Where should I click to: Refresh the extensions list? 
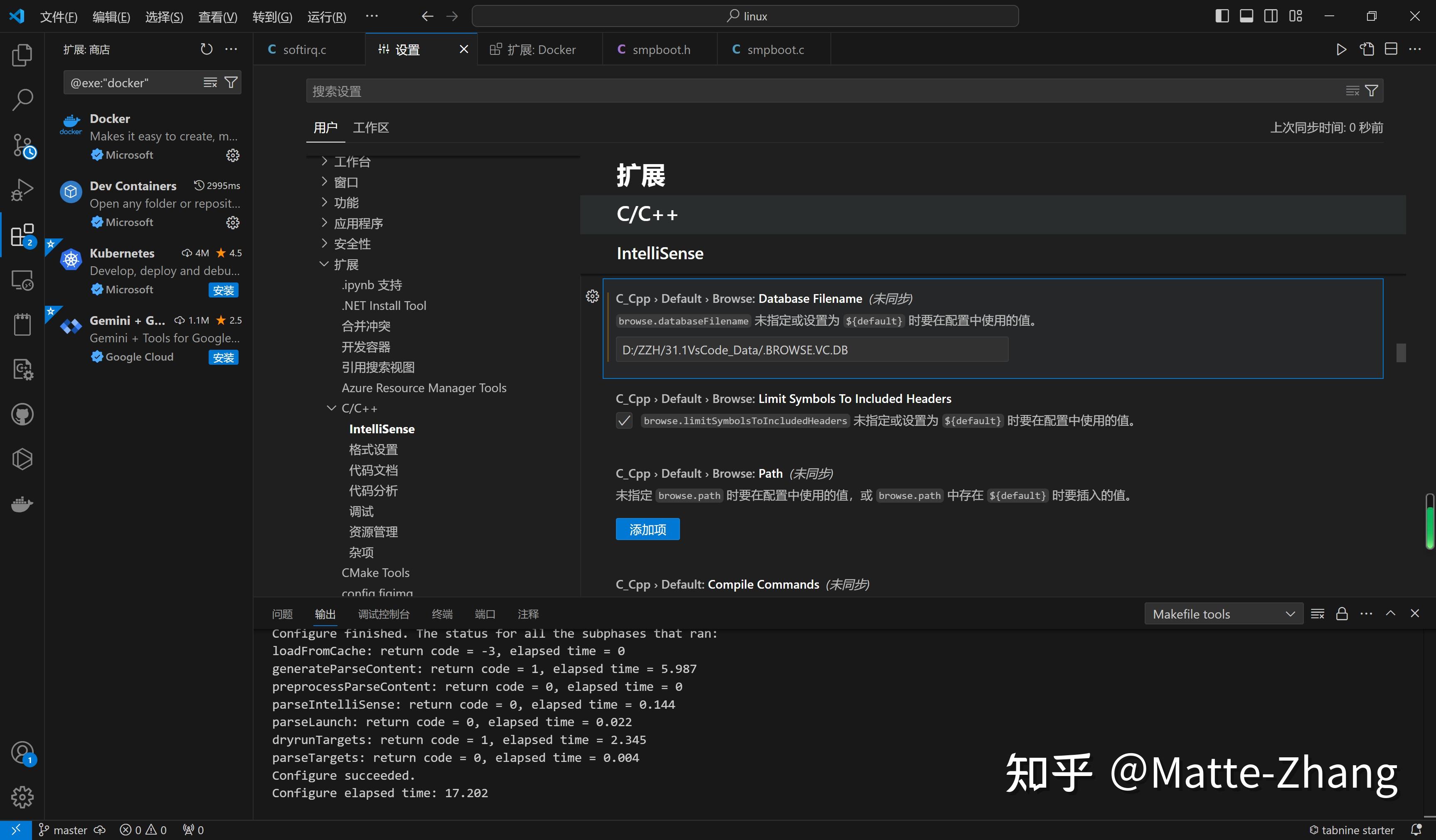206,49
